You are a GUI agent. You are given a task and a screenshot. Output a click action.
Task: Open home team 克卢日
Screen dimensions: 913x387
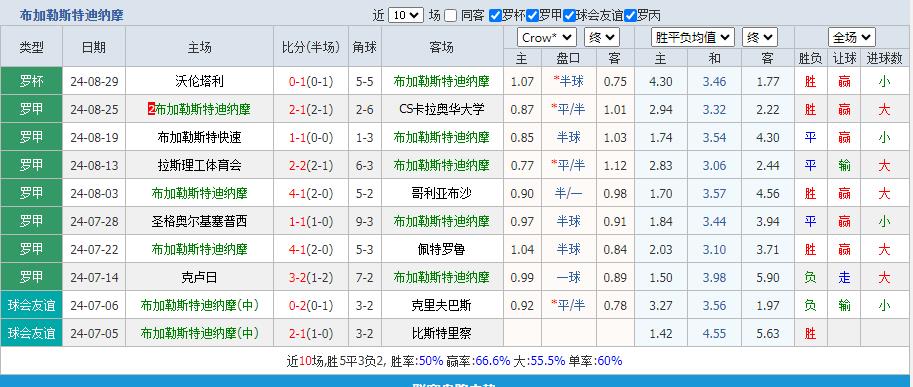[x=199, y=278]
